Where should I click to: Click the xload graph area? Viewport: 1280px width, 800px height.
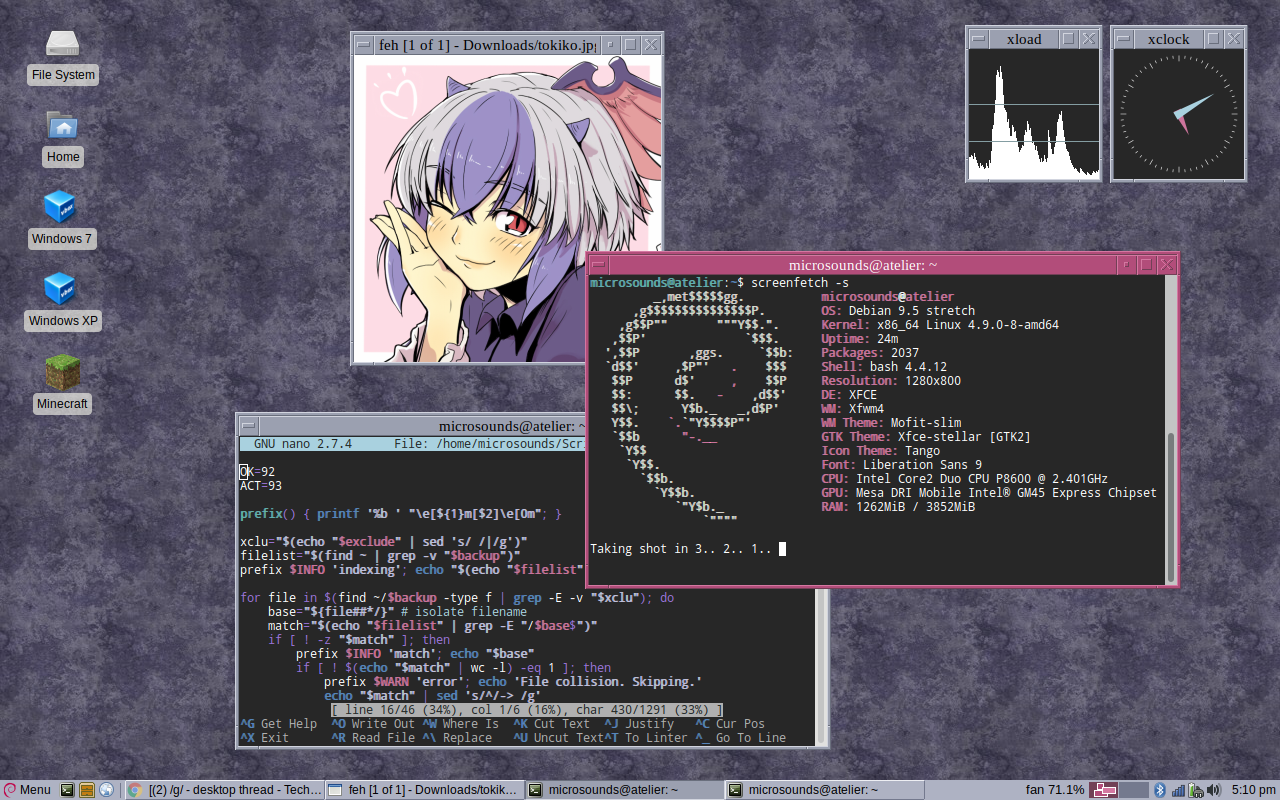1033,114
